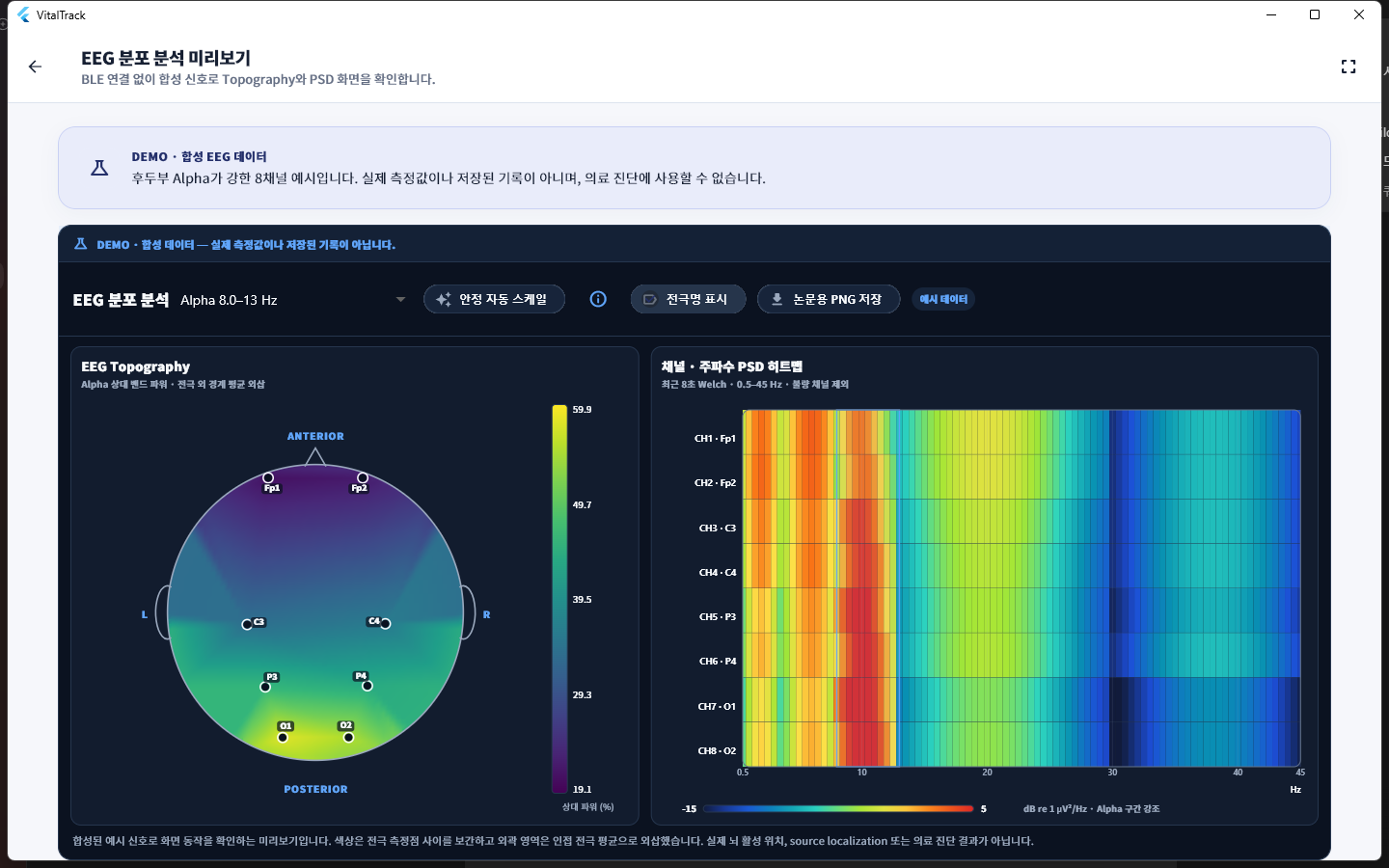Screen dimensions: 1389x868
Task: Click the flask icon in the DEMO banner
Action: (x=99, y=168)
